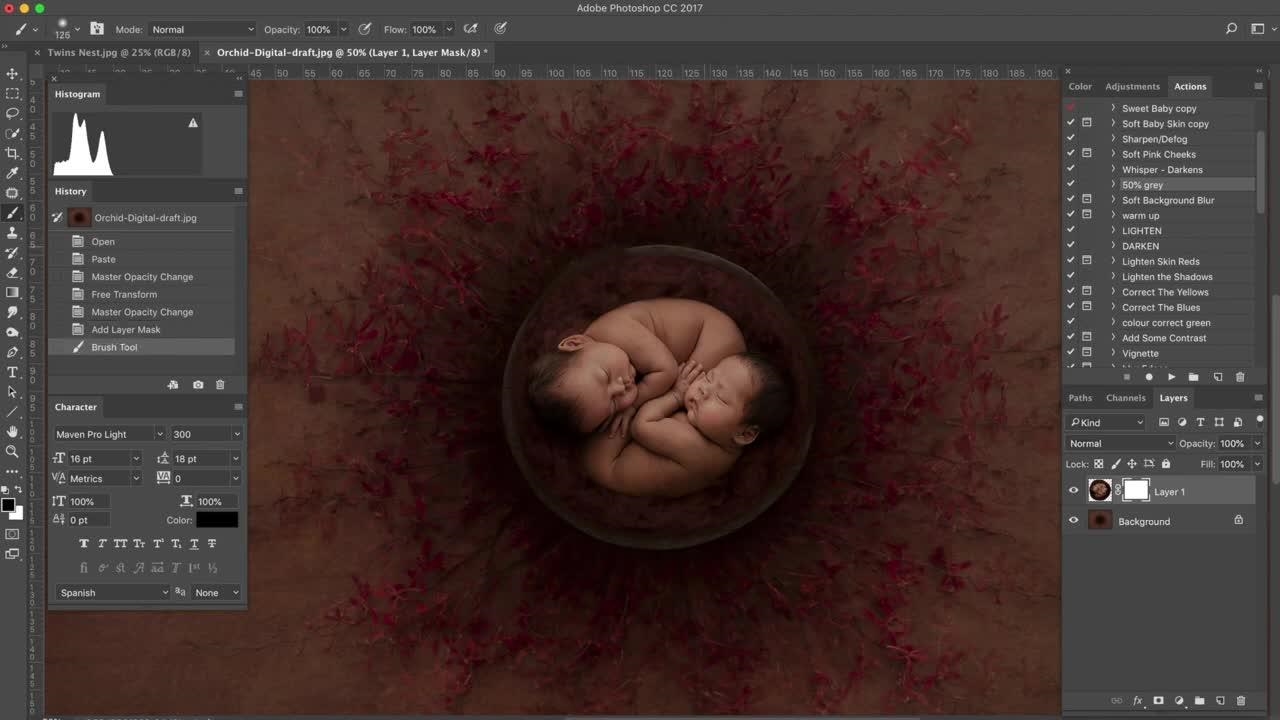The height and width of the screenshot is (720, 1280).
Task: Open the brush Mode dropdown
Action: (x=202, y=30)
